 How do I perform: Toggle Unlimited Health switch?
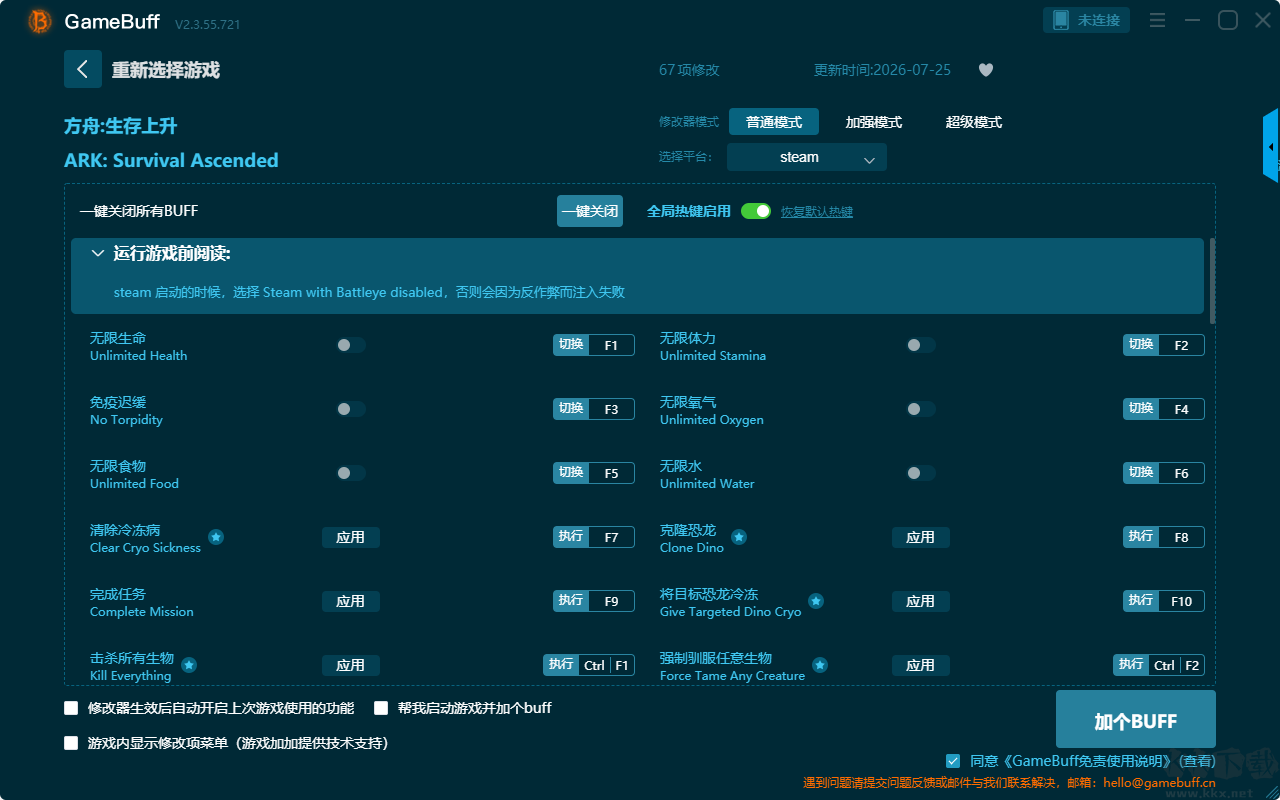click(351, 345)
